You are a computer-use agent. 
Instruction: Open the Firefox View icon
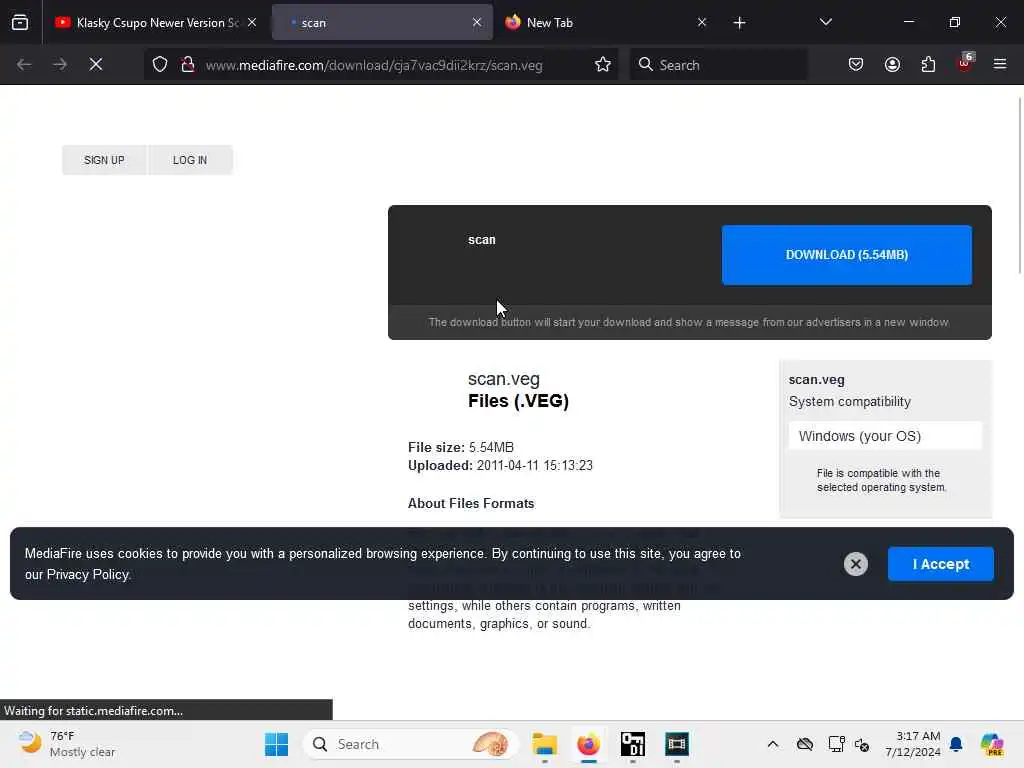point(20,22)
